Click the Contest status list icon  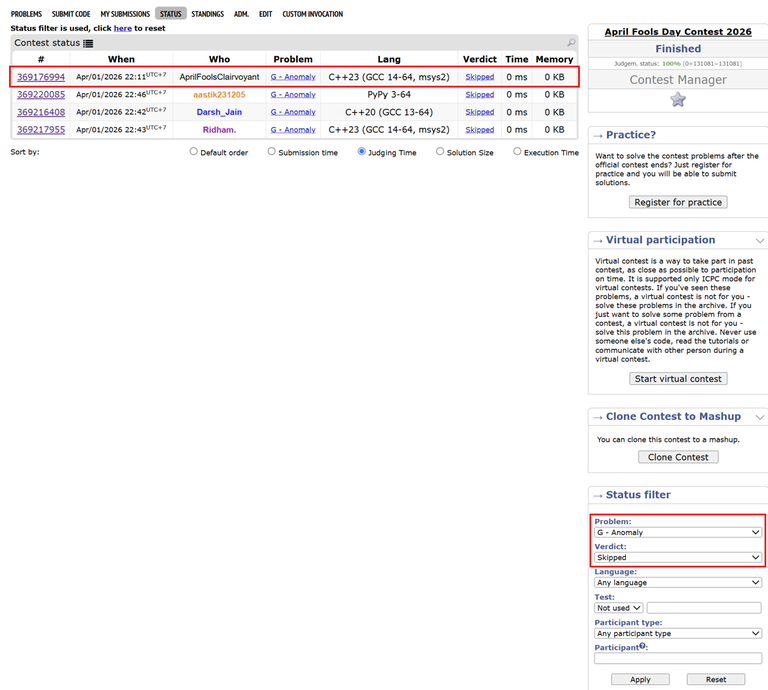click(x=88, y=44)
